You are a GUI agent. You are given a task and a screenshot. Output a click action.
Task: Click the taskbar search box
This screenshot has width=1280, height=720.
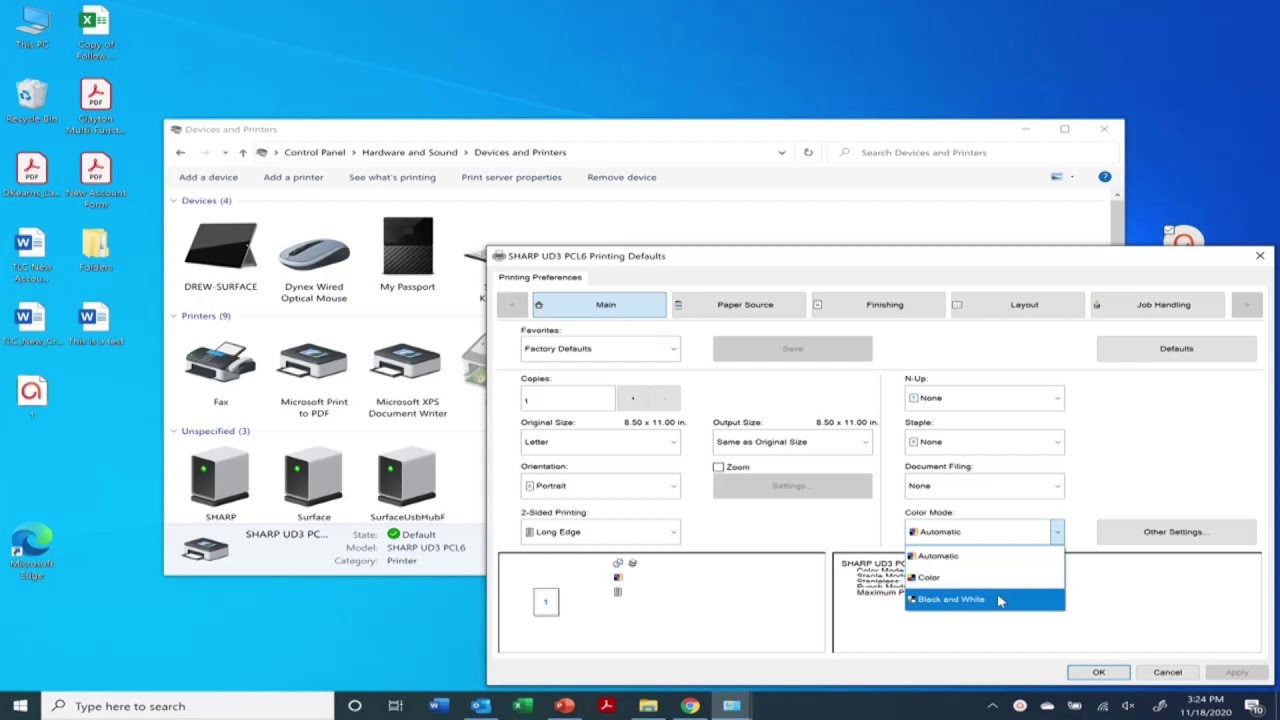point(187,706)
